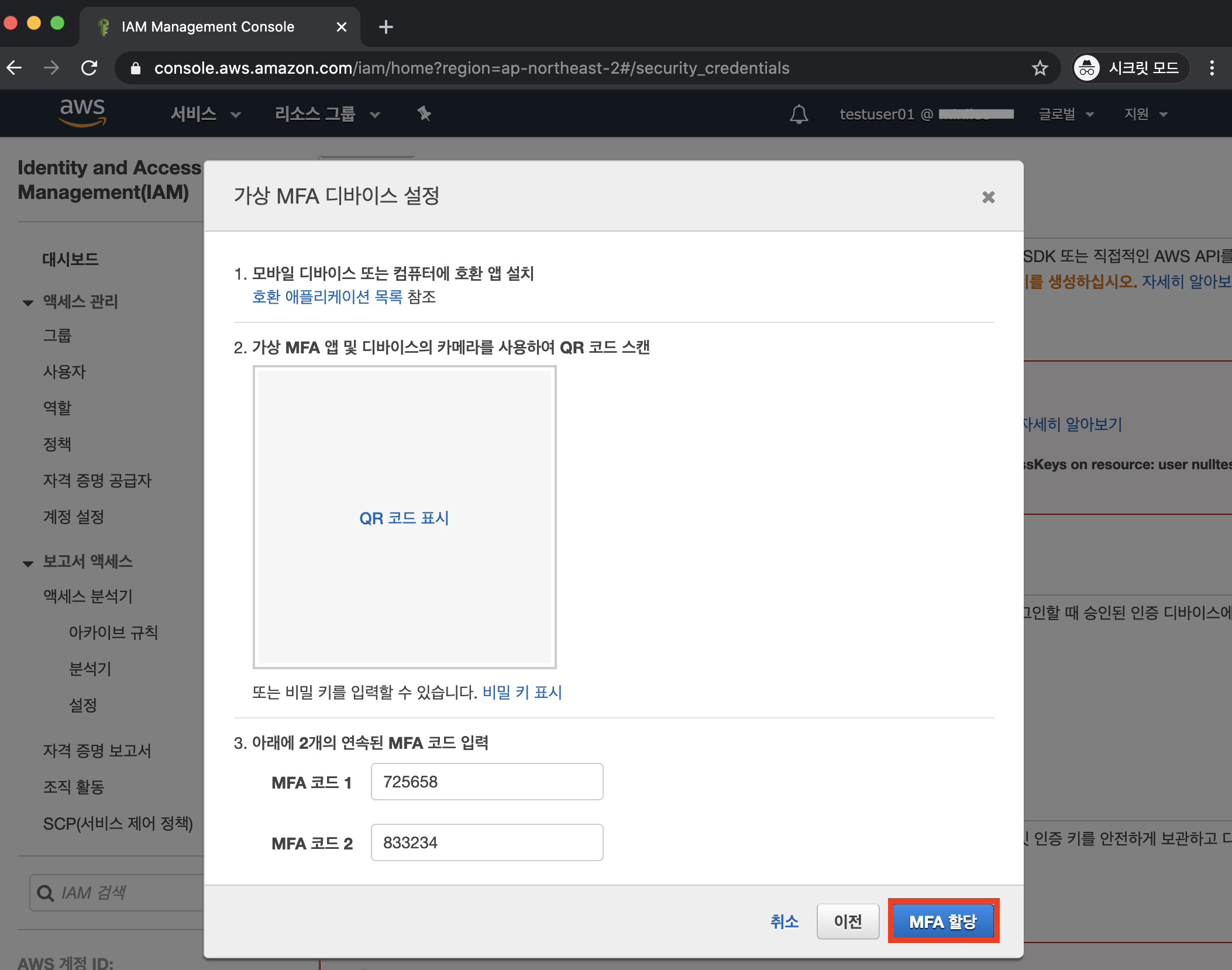Bookmark page with star icon

pos(1040,68)
